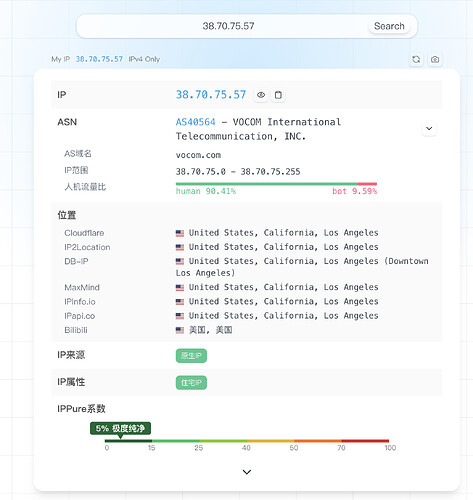473x500 pixels.
Task: Click the refresh icon beside My IP
Action: click(x=416, y=59)
